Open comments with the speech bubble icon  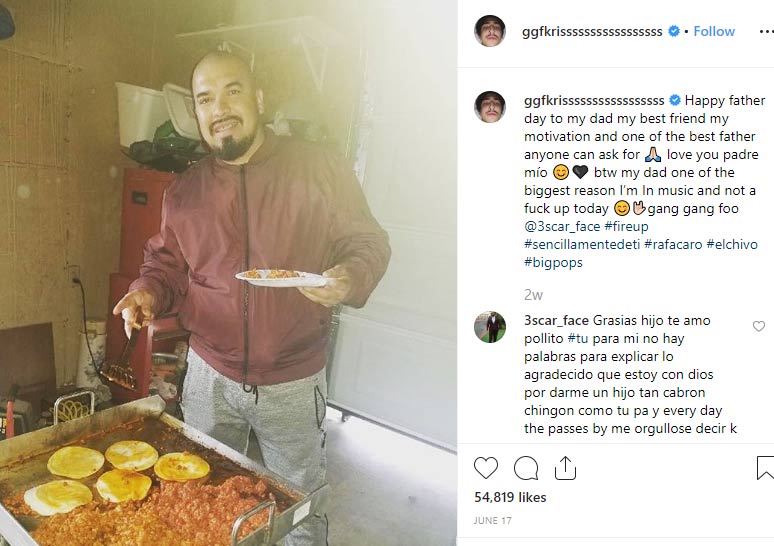[x=526, y=468]
